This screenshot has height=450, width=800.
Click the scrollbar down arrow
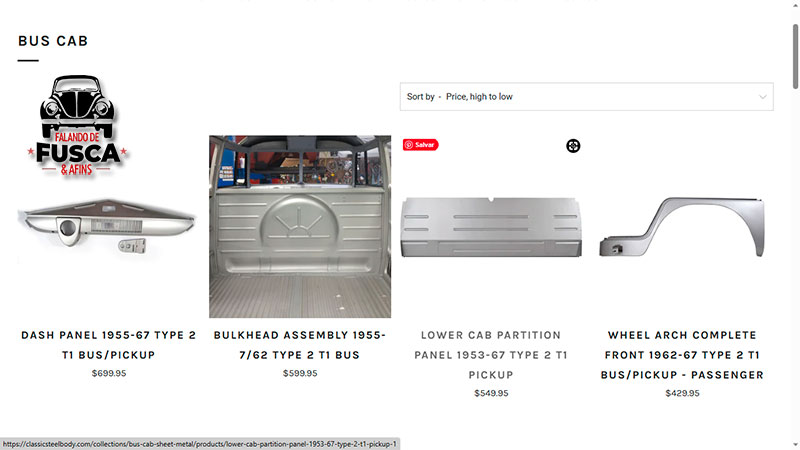pyautogui.click(x=795, y=446)
